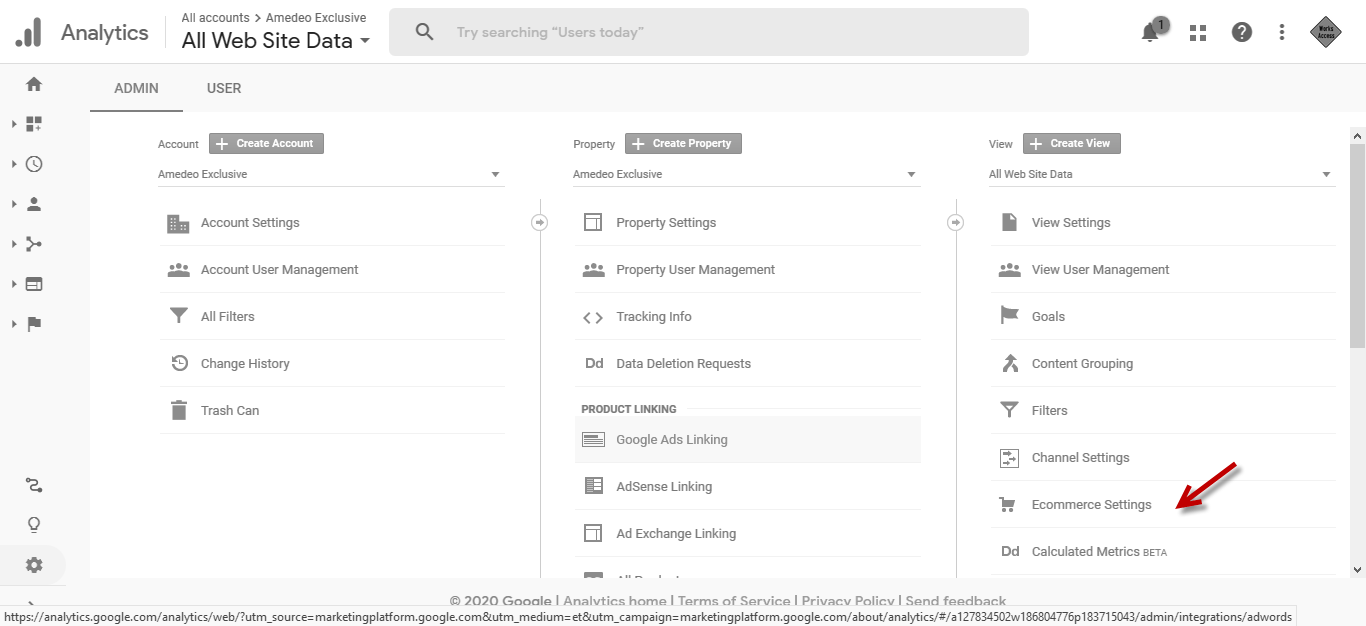1366x626 pixels.
Task: Open the All Web Site Data switcher
Action: click(x=275, y=41)
